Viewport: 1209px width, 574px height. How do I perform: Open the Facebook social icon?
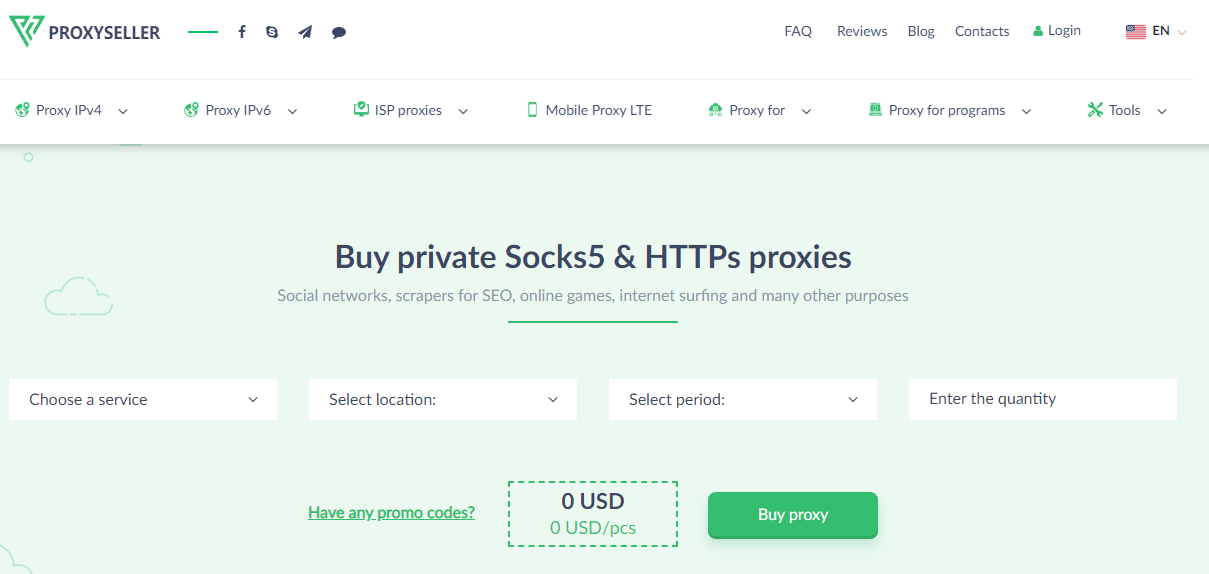242,32
